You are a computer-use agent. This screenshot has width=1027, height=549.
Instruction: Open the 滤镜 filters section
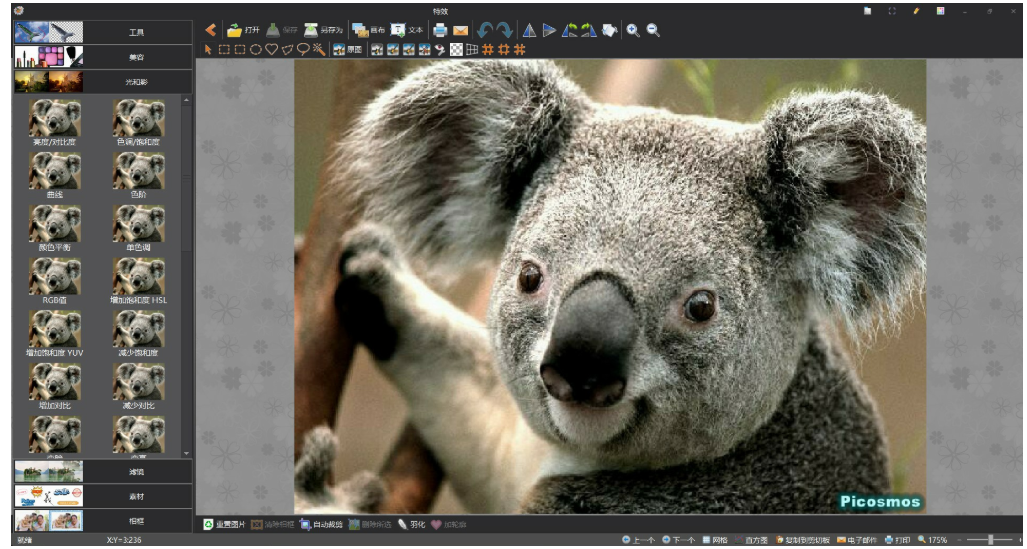[x=136, y=470]
